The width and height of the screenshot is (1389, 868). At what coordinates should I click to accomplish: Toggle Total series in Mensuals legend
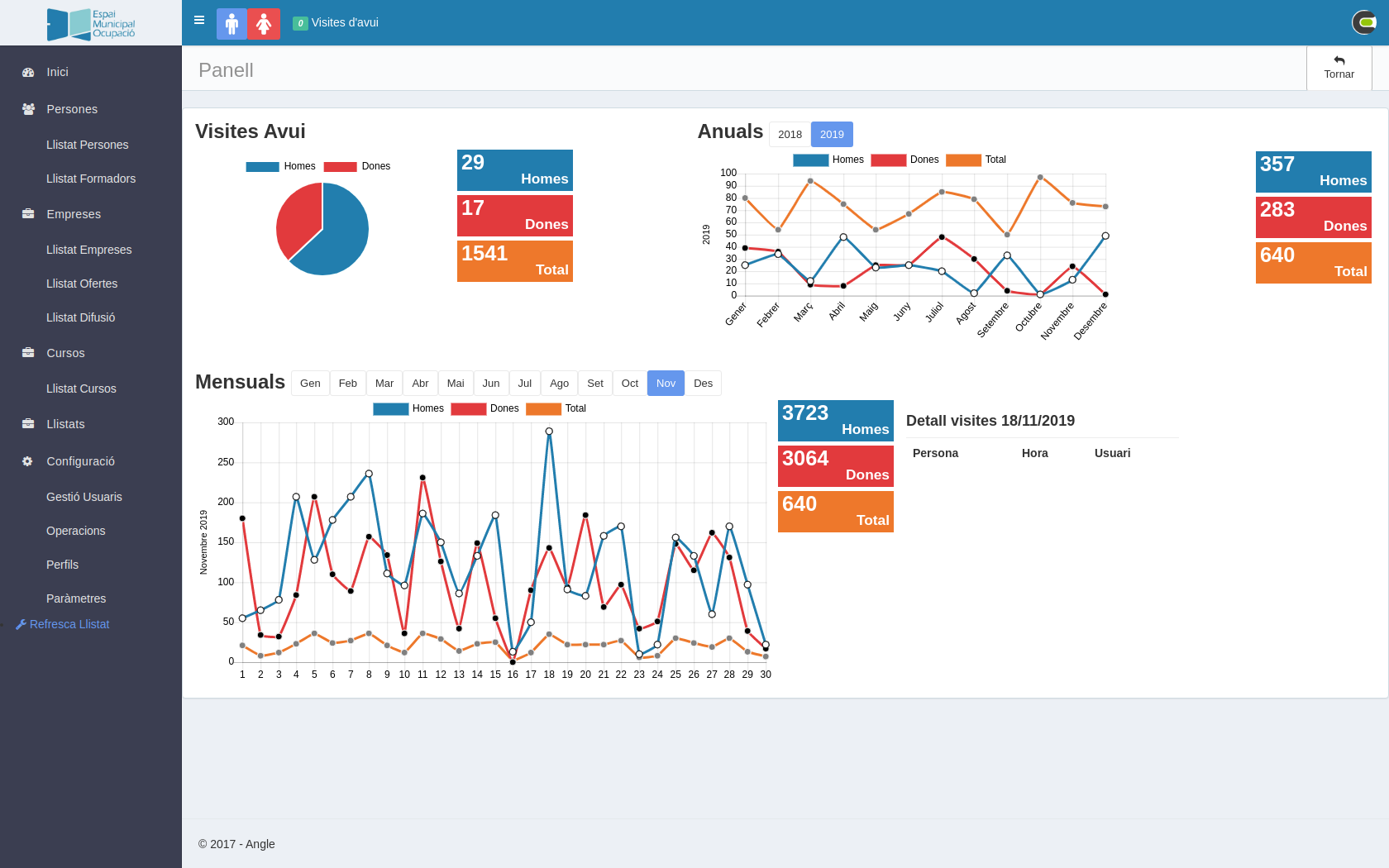coord(556,408)
